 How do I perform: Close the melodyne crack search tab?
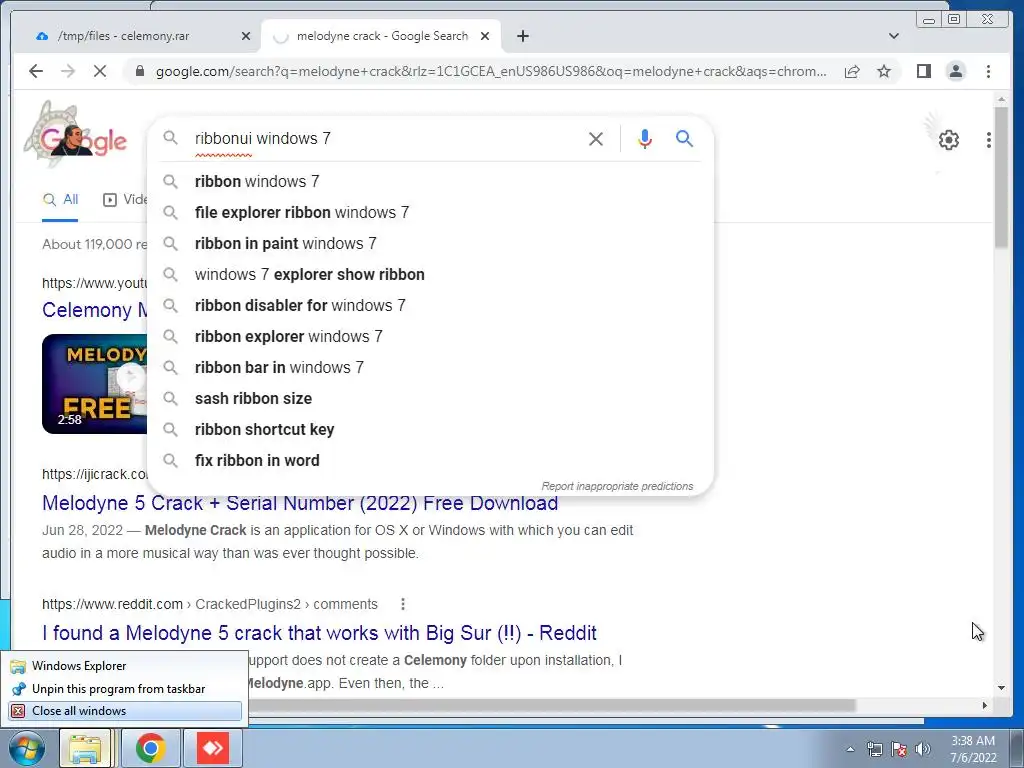click(x=485, y=36)
